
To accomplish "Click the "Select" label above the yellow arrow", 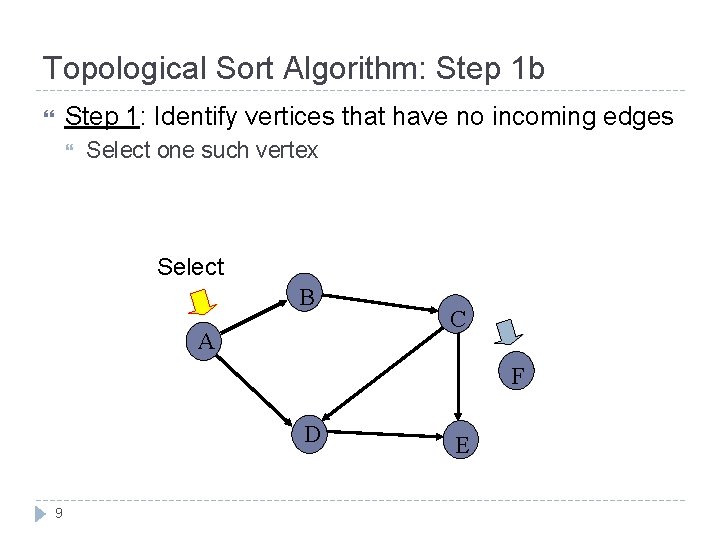I will 191,267.
